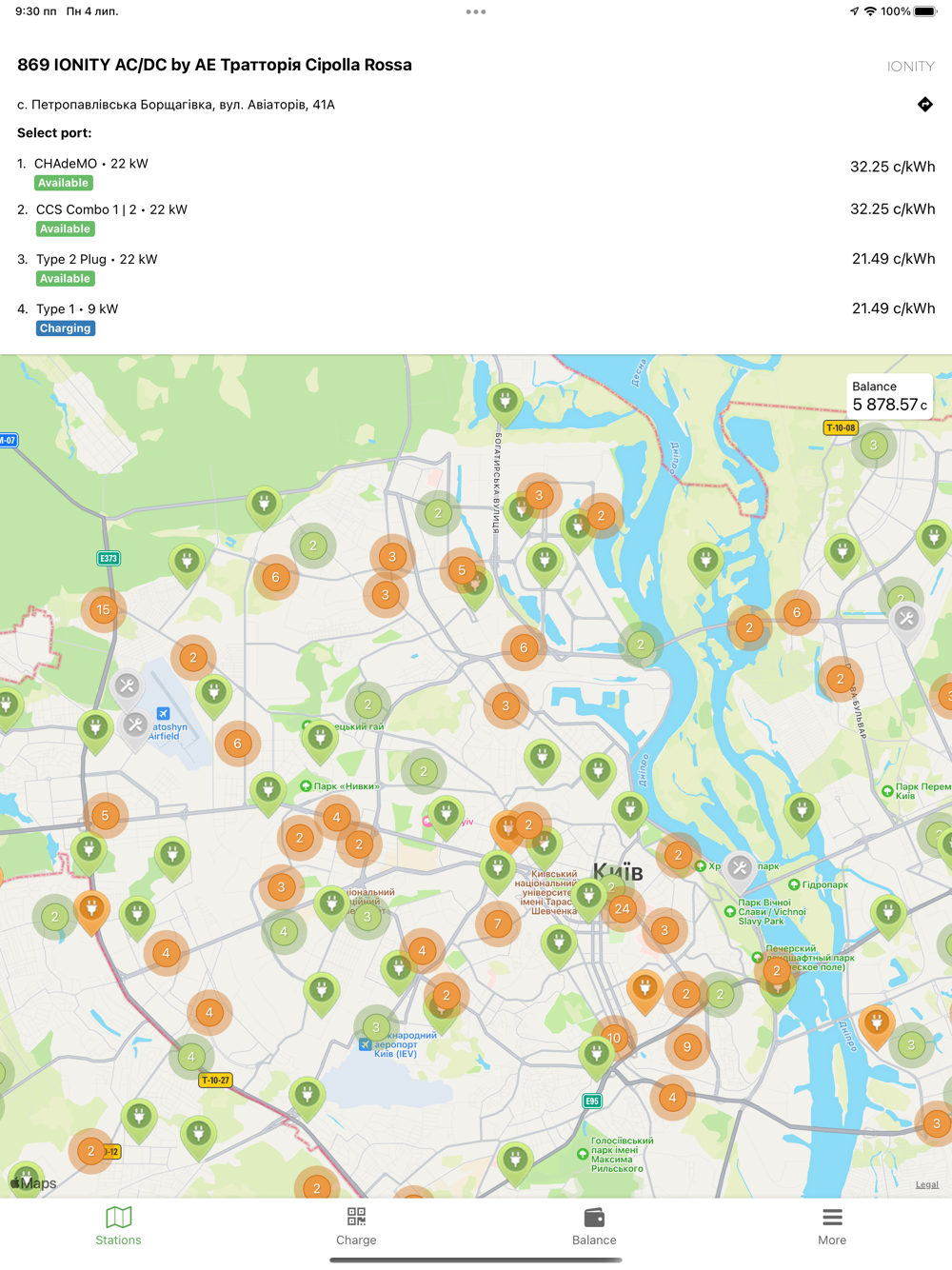Tap the Kyiv IEV airport icon
Image resolution: width=952 pixels, height=1270 pixels.
click(366, 1044)
